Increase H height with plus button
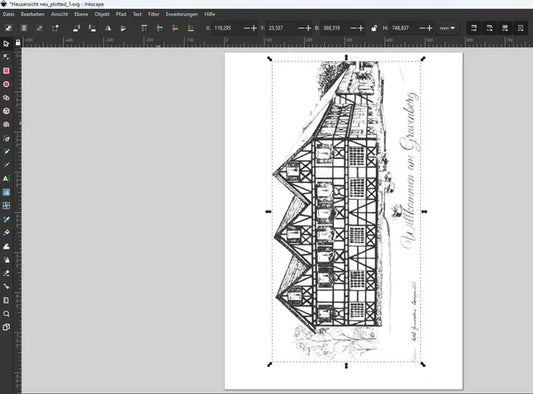The image size is (533, 394). tap(429, 28)
